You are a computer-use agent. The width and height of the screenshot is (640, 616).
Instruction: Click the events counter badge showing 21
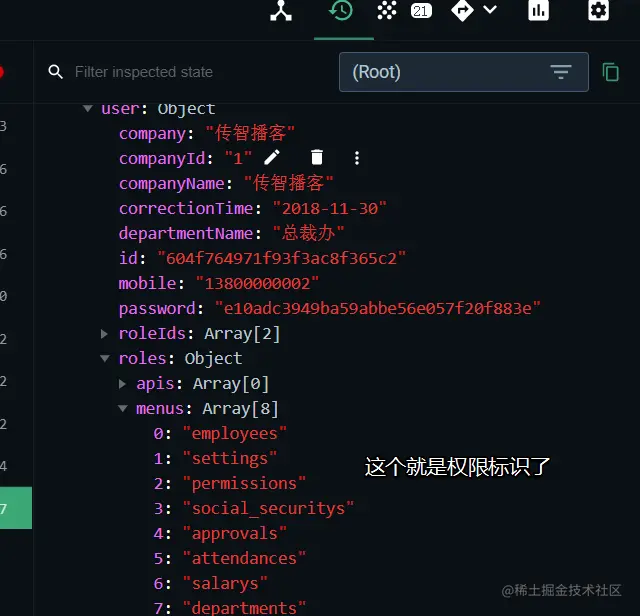pos(421,11)
